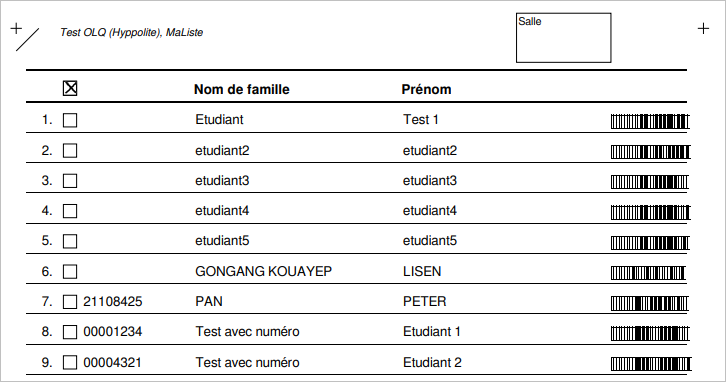Check the box next to etudiant3
The image size is (726, 382).
coord(70,181)
